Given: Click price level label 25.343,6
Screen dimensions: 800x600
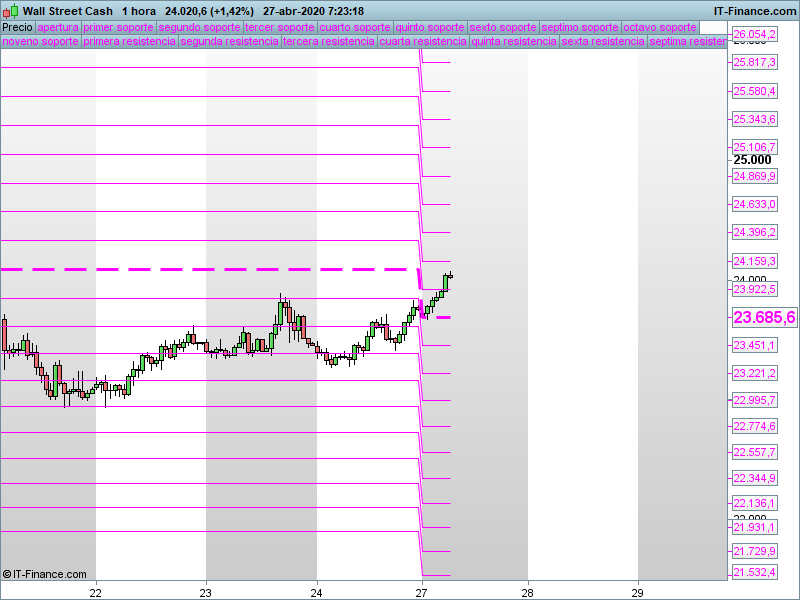Looking at the screenshot, I should pyautogui.click(x=755, y=119).
